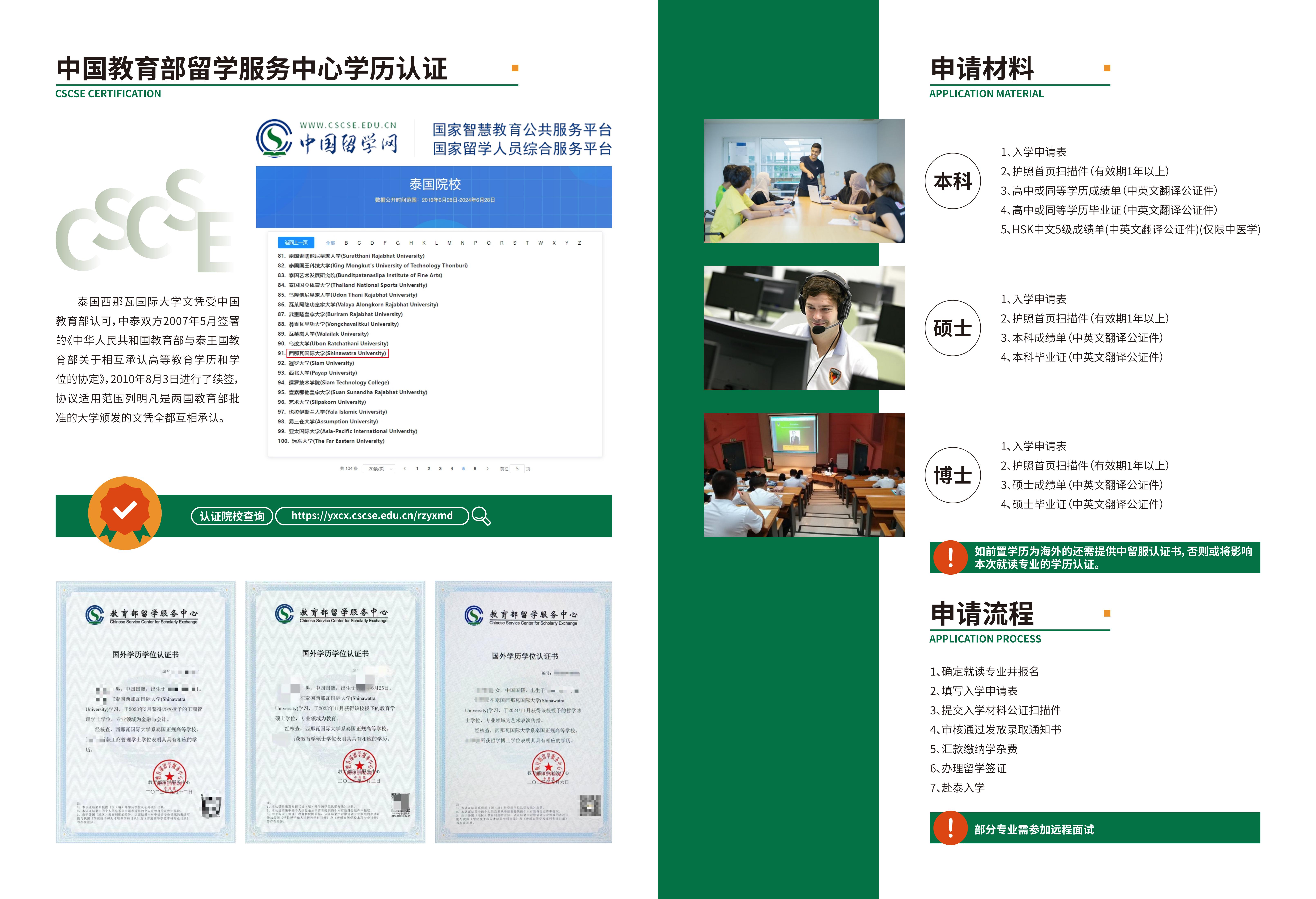Select the 全部 letter filter tab
The height and width of the screenshot is (899, 1316).
330,243
